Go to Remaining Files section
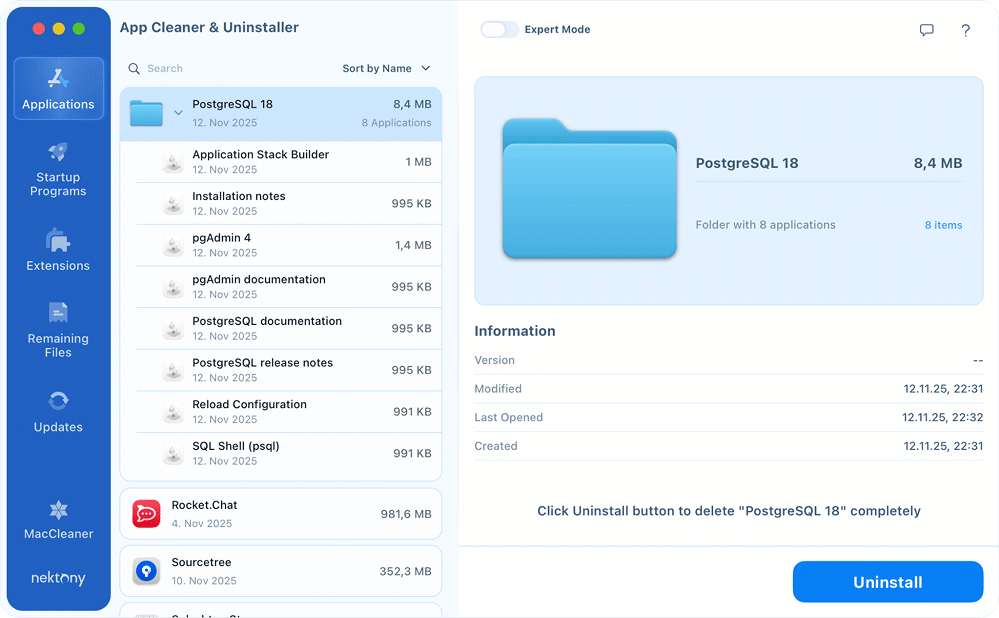This screenshot has height=618, width=999. click(x=58, y=330)
